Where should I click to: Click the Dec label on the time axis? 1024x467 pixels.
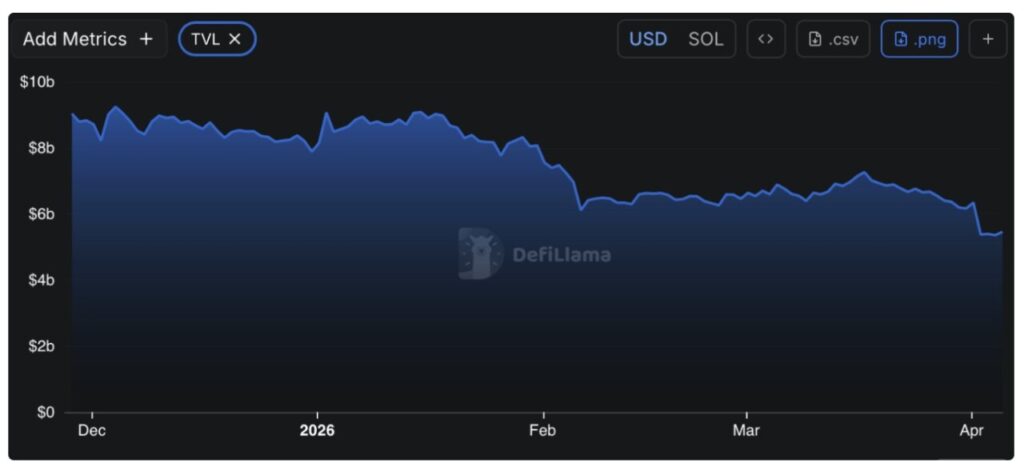point(92,431)
